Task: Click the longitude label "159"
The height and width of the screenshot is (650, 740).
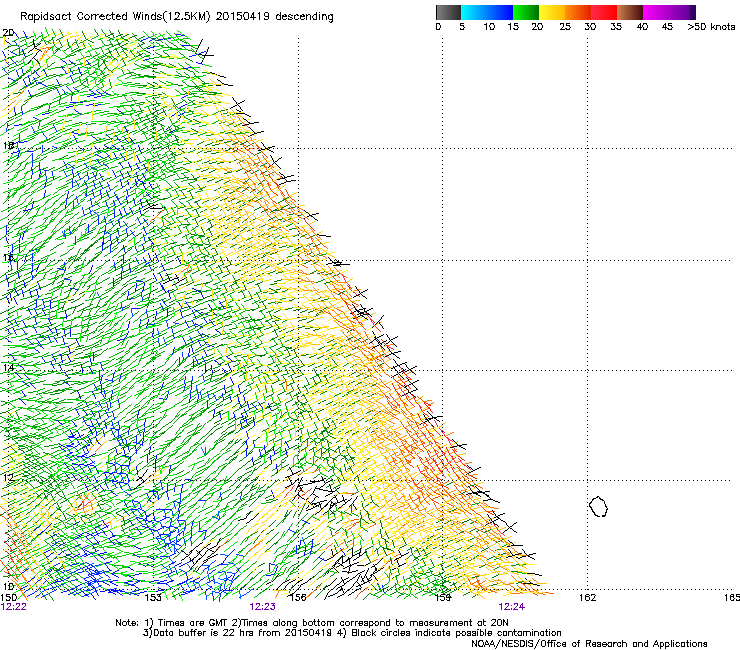Action: (x=443, y=598)
